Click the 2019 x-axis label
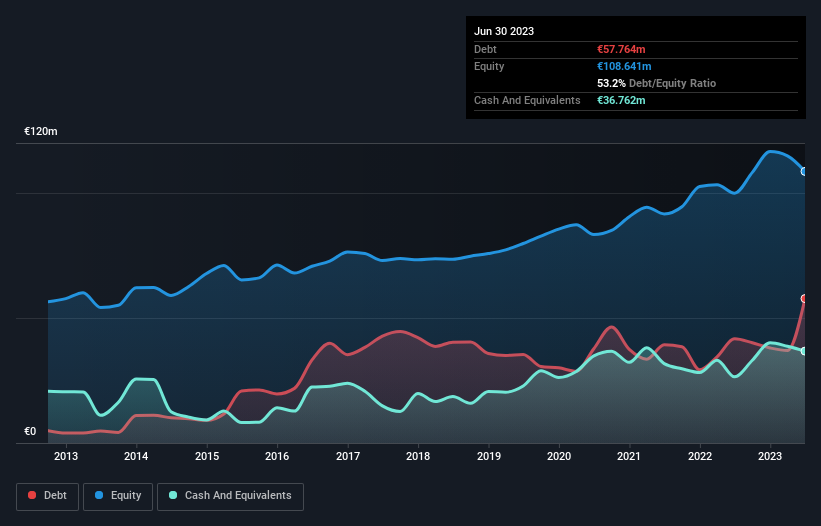The height and width of the screenshot is (526, 821). (x=489, y=456)
